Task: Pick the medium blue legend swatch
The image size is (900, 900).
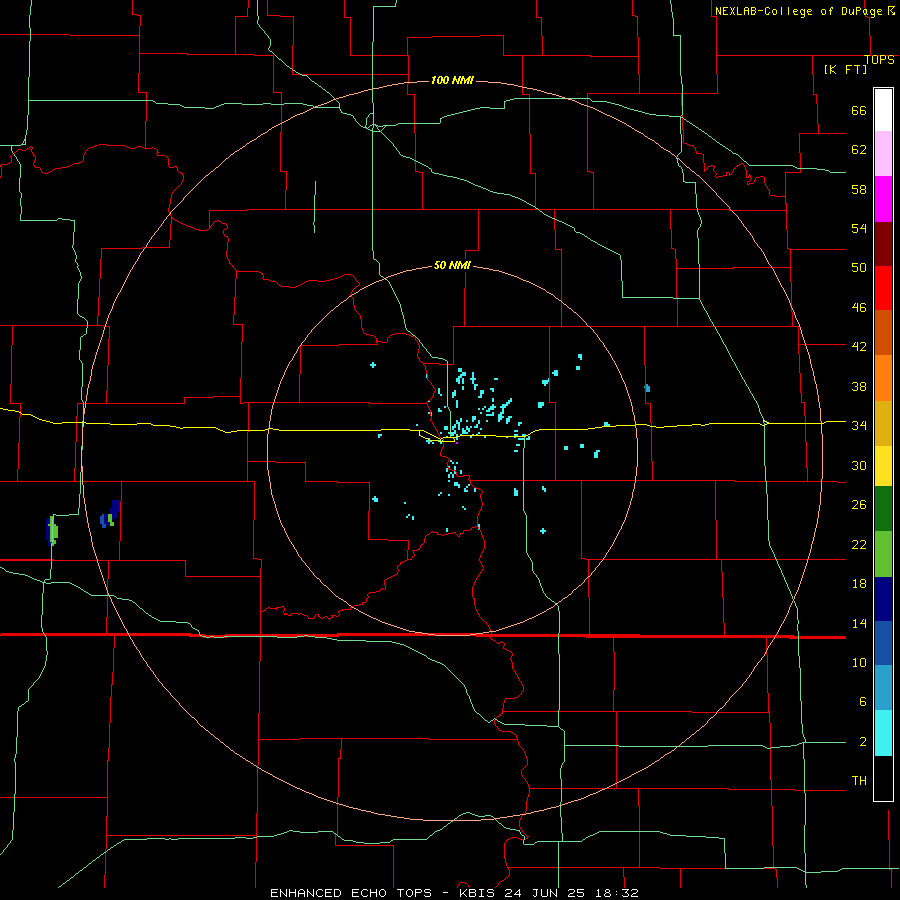Action: coord(883,643)
